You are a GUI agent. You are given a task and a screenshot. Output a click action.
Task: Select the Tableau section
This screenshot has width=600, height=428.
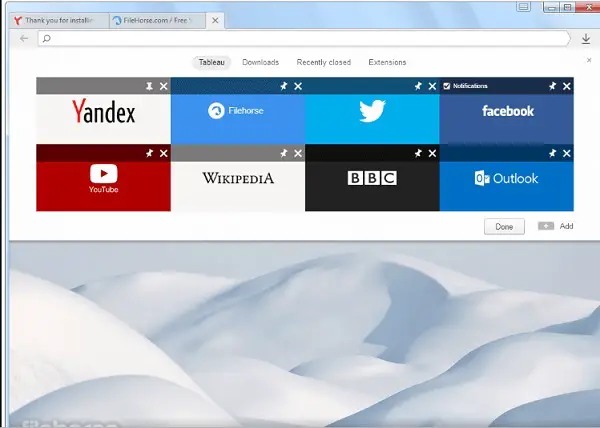212,62
